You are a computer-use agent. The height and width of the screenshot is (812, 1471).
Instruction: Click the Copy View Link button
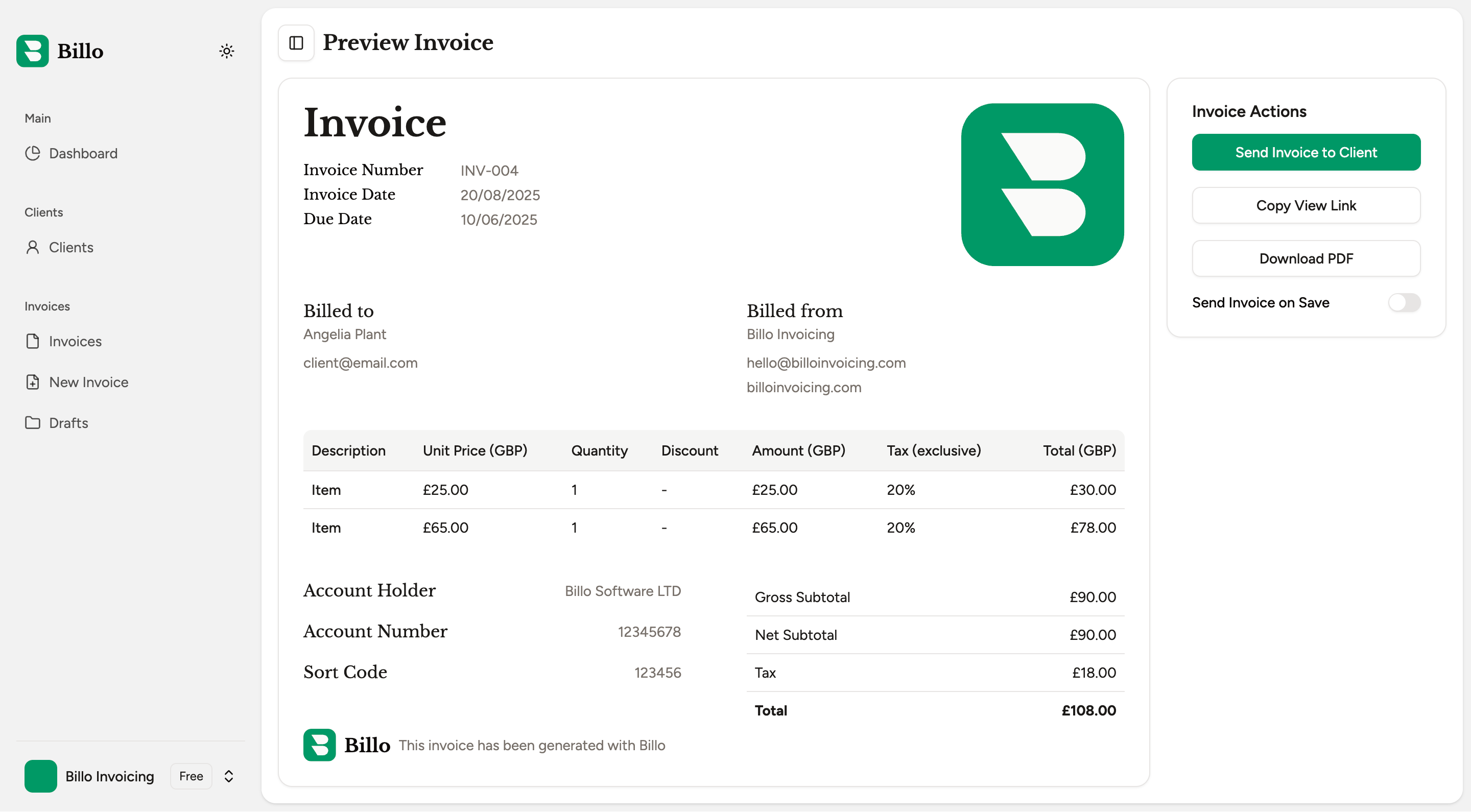[1306, 206]
